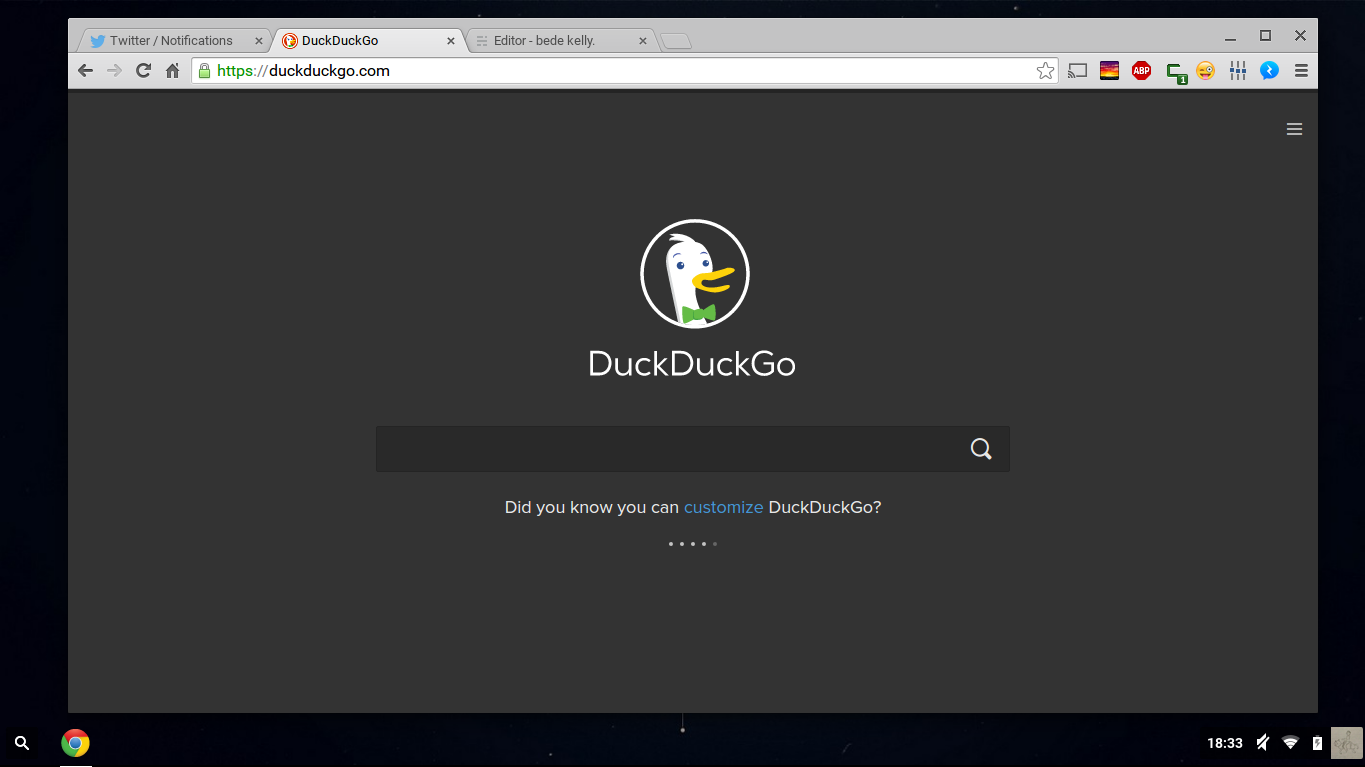Click the search magnifier button
The image size is (1365, 767).
click(x=981, y=449)
